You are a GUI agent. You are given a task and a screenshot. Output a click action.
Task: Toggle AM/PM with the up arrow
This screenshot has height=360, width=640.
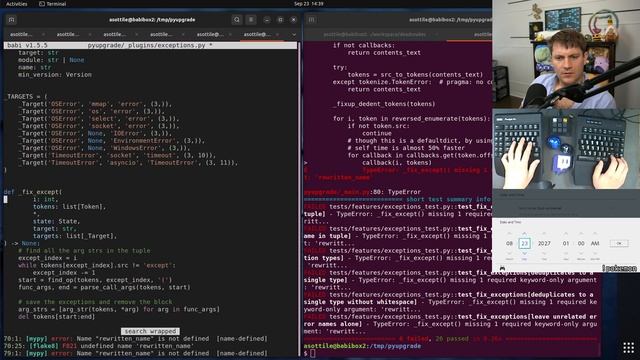pos(595,233)
